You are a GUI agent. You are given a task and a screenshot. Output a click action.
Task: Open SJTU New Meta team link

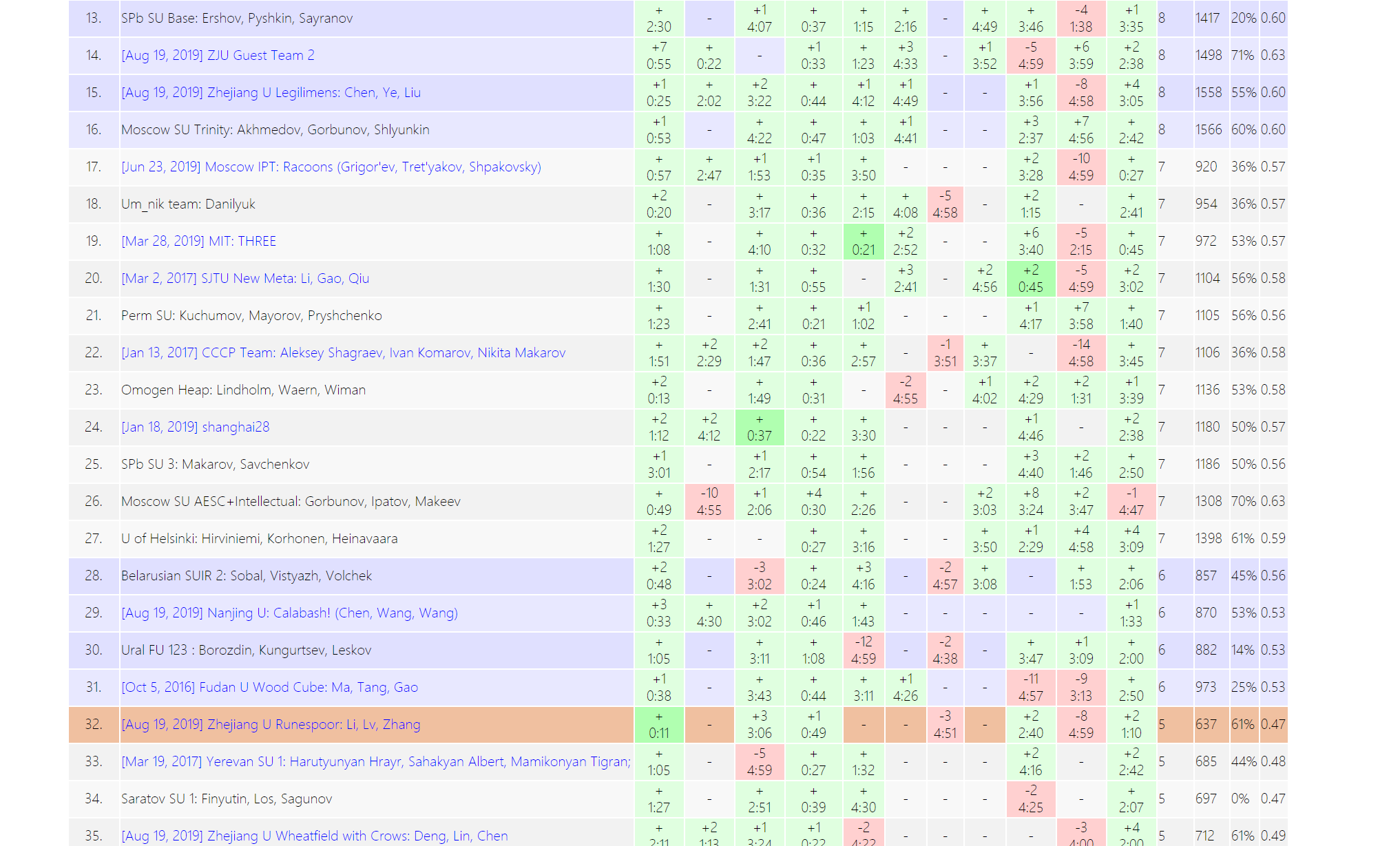pos(245,279)
